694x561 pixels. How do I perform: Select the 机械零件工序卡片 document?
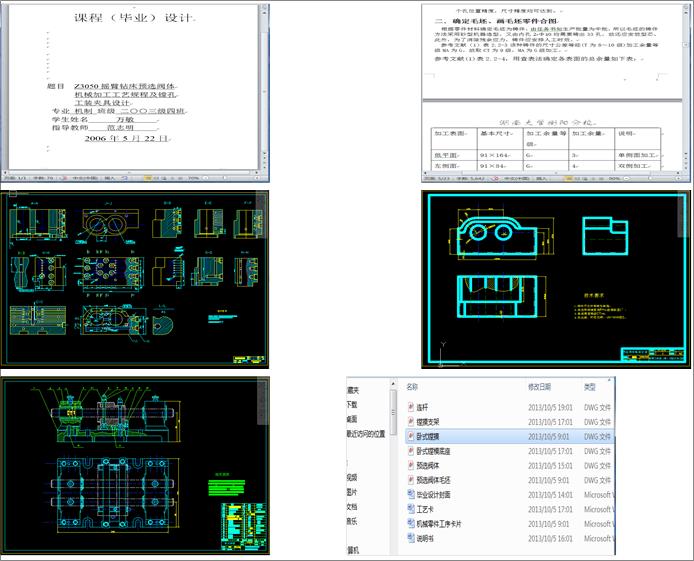pyautogui.click(x=509, y=524)
